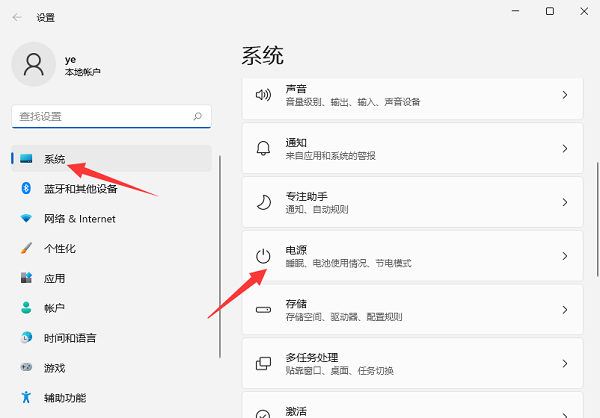Select 系统 in the sidebar
Viewport: 600px width, 418px height.
(x=55, y=159)
